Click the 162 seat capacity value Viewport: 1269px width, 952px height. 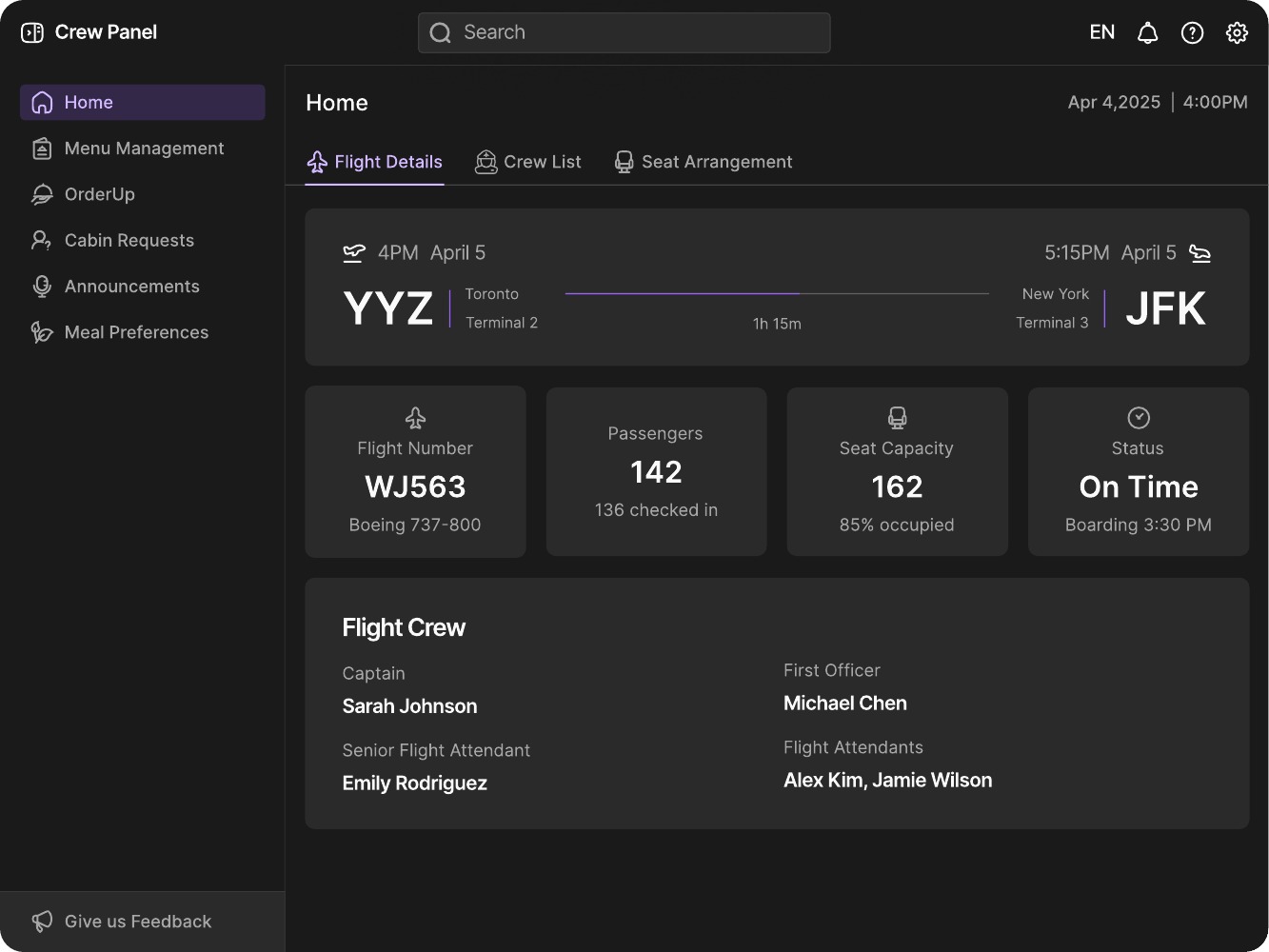click(x=897, y=487)
